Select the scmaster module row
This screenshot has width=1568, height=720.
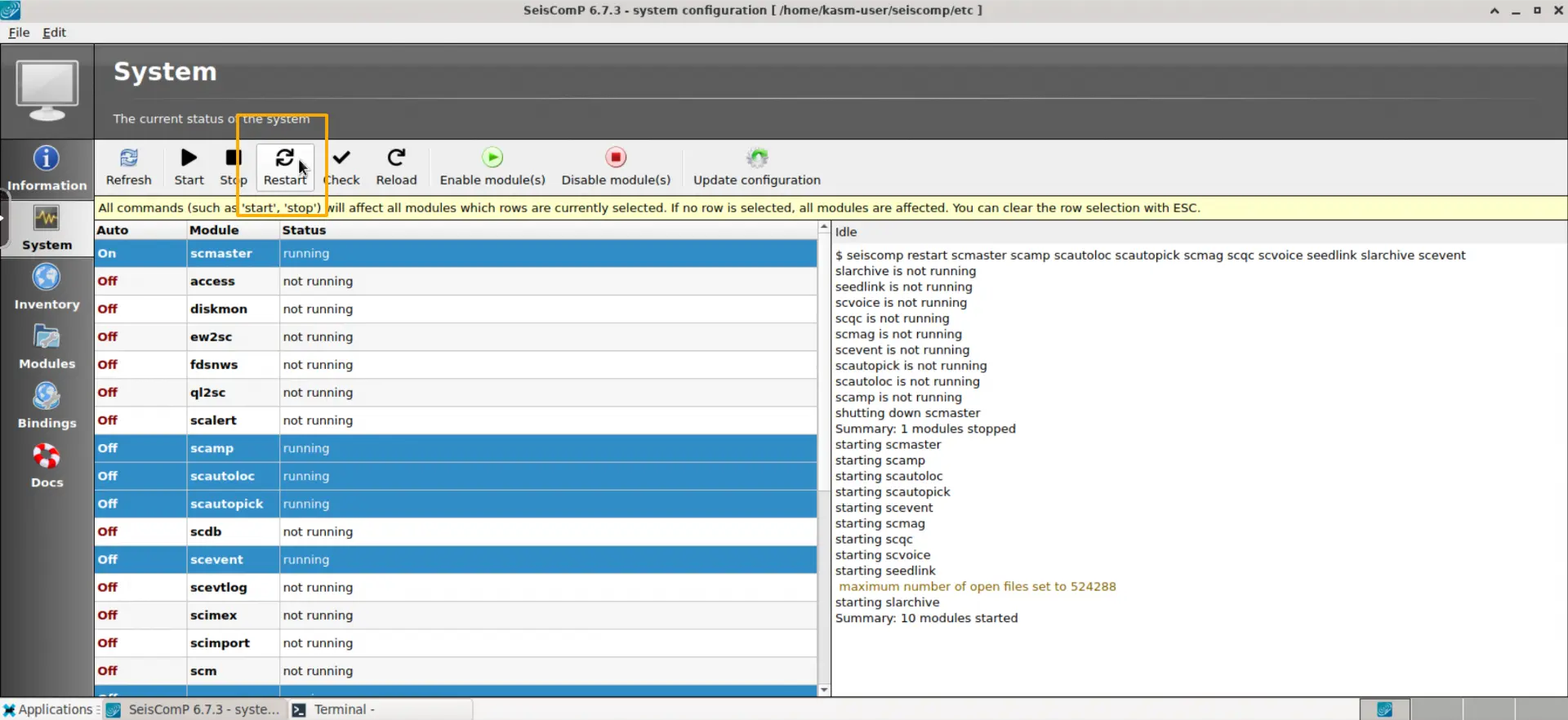[456, 254]
